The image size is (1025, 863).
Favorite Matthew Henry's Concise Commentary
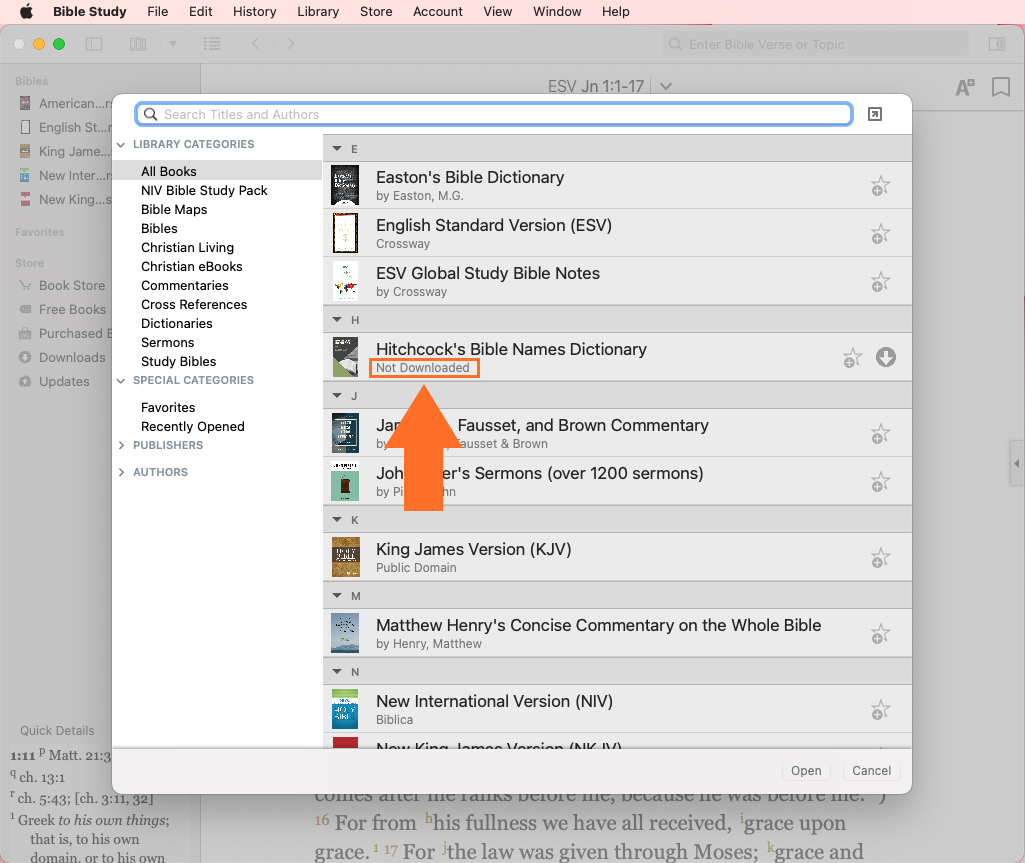click(x=879, y=634)
